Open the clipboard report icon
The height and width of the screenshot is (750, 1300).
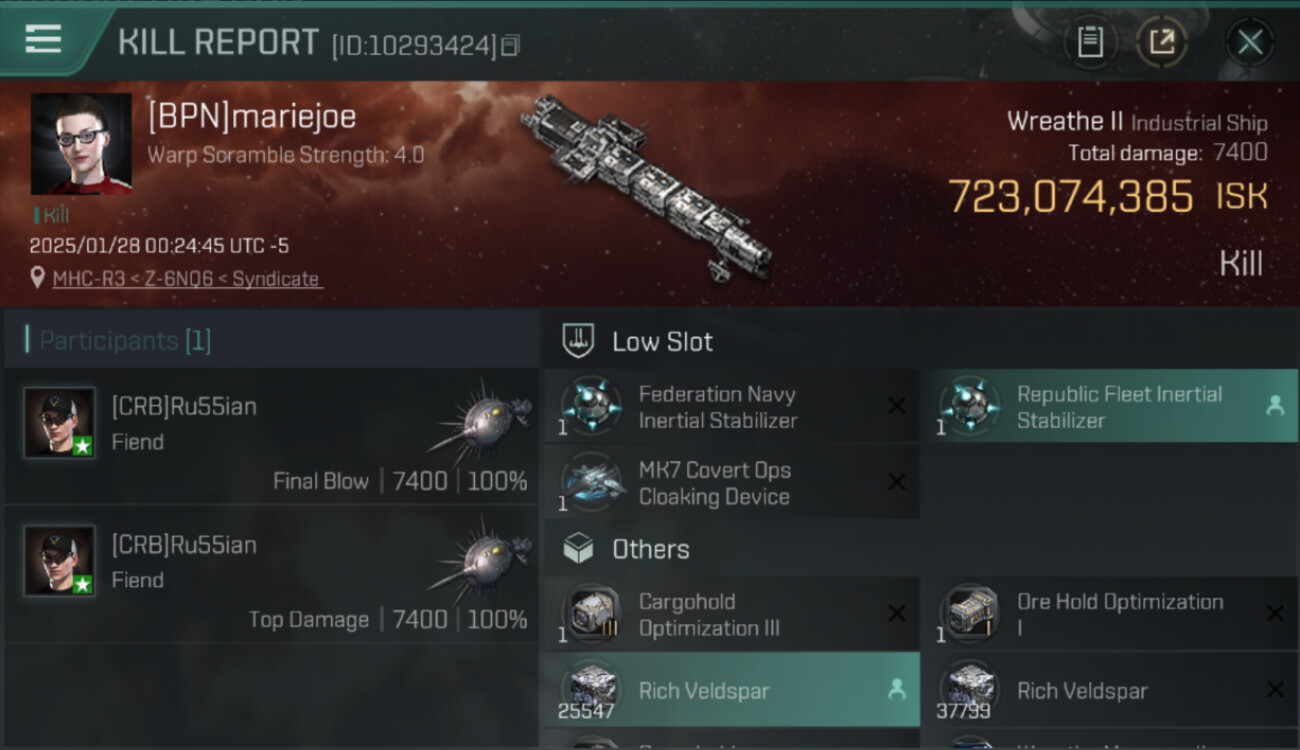1090,42
